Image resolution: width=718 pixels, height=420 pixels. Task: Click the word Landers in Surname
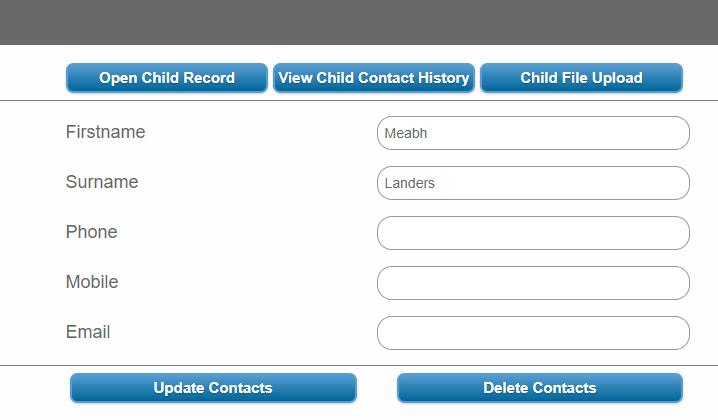pyautogui.click(x=410, y=183)
